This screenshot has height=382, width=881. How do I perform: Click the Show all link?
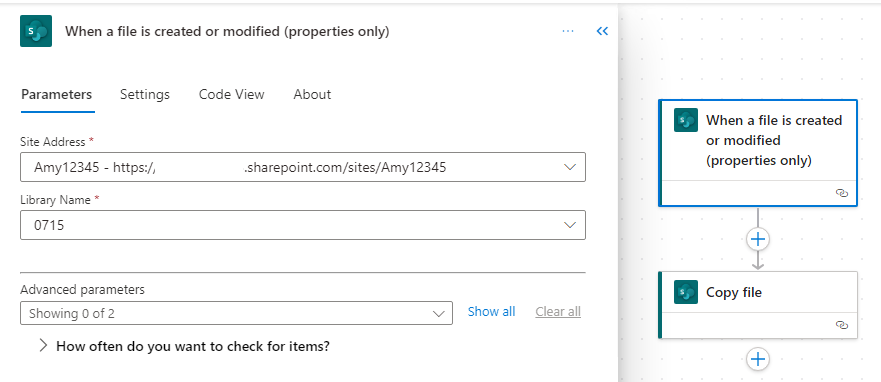click(491, 312)
